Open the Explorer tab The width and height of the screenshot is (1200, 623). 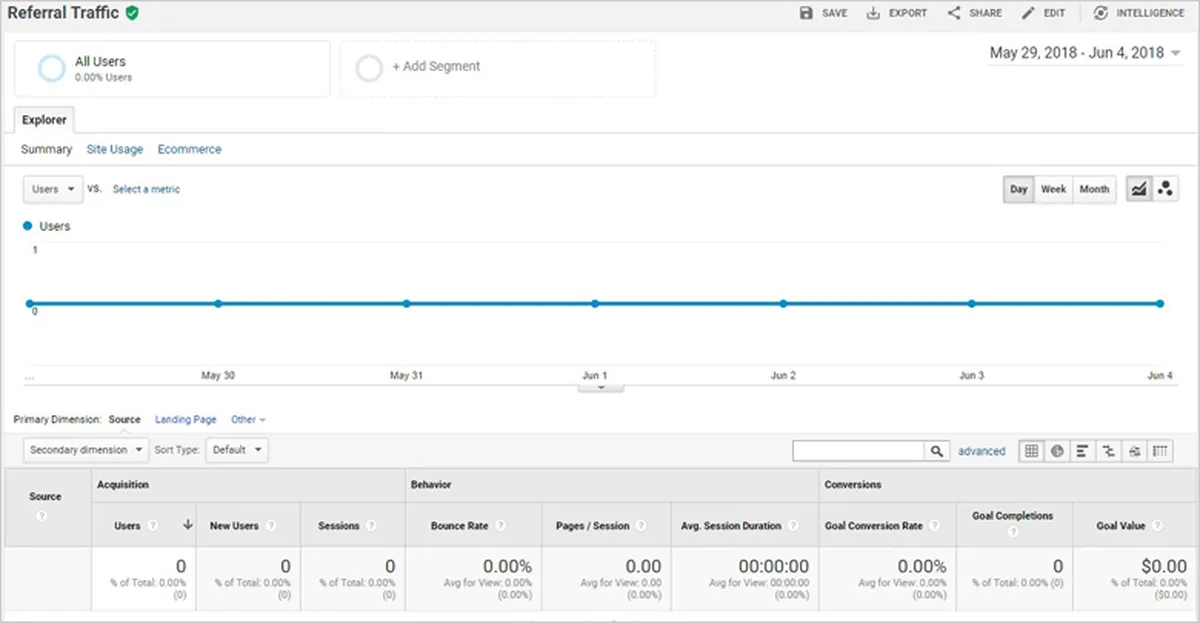tap(44, 120)
